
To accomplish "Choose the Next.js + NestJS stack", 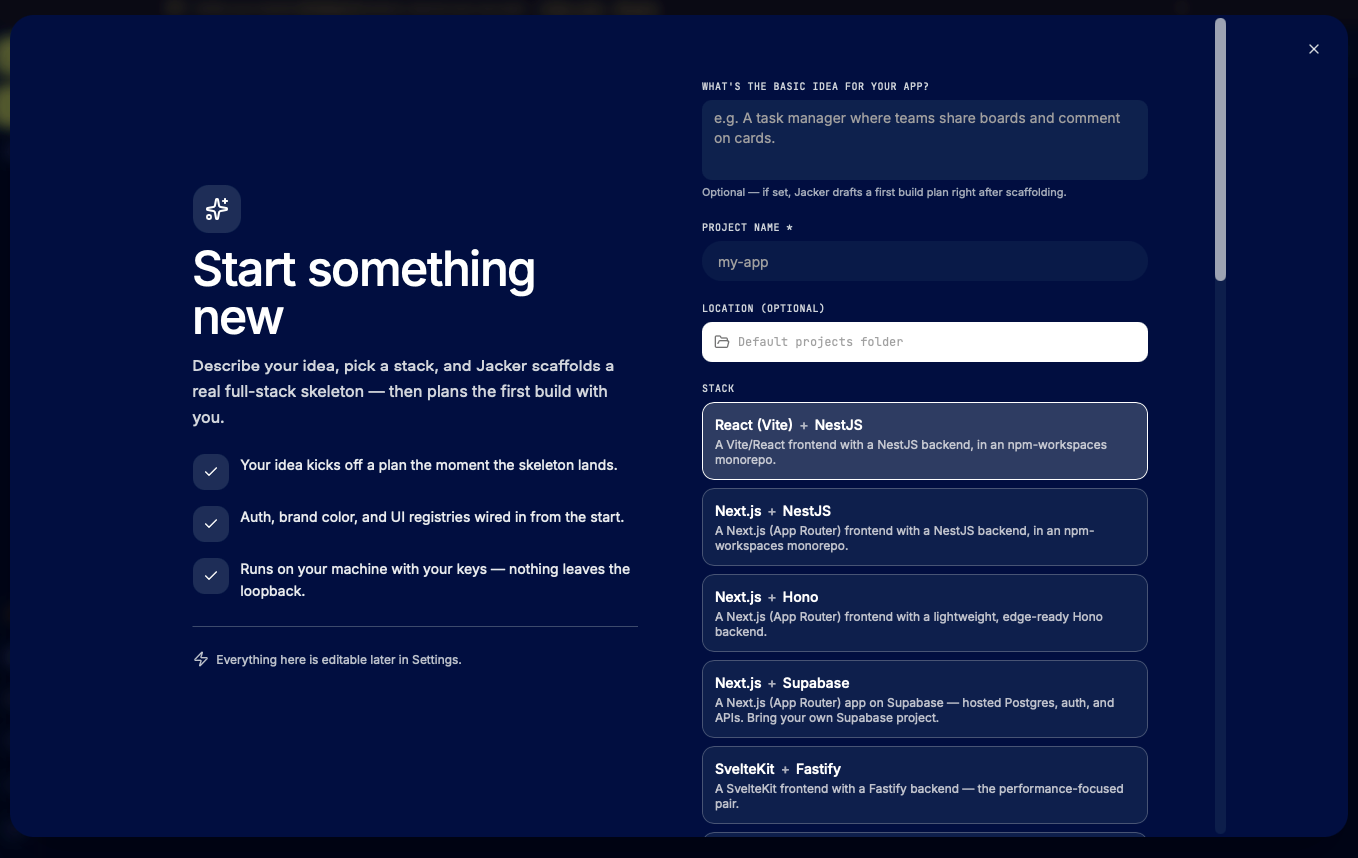I will (925, 527).
